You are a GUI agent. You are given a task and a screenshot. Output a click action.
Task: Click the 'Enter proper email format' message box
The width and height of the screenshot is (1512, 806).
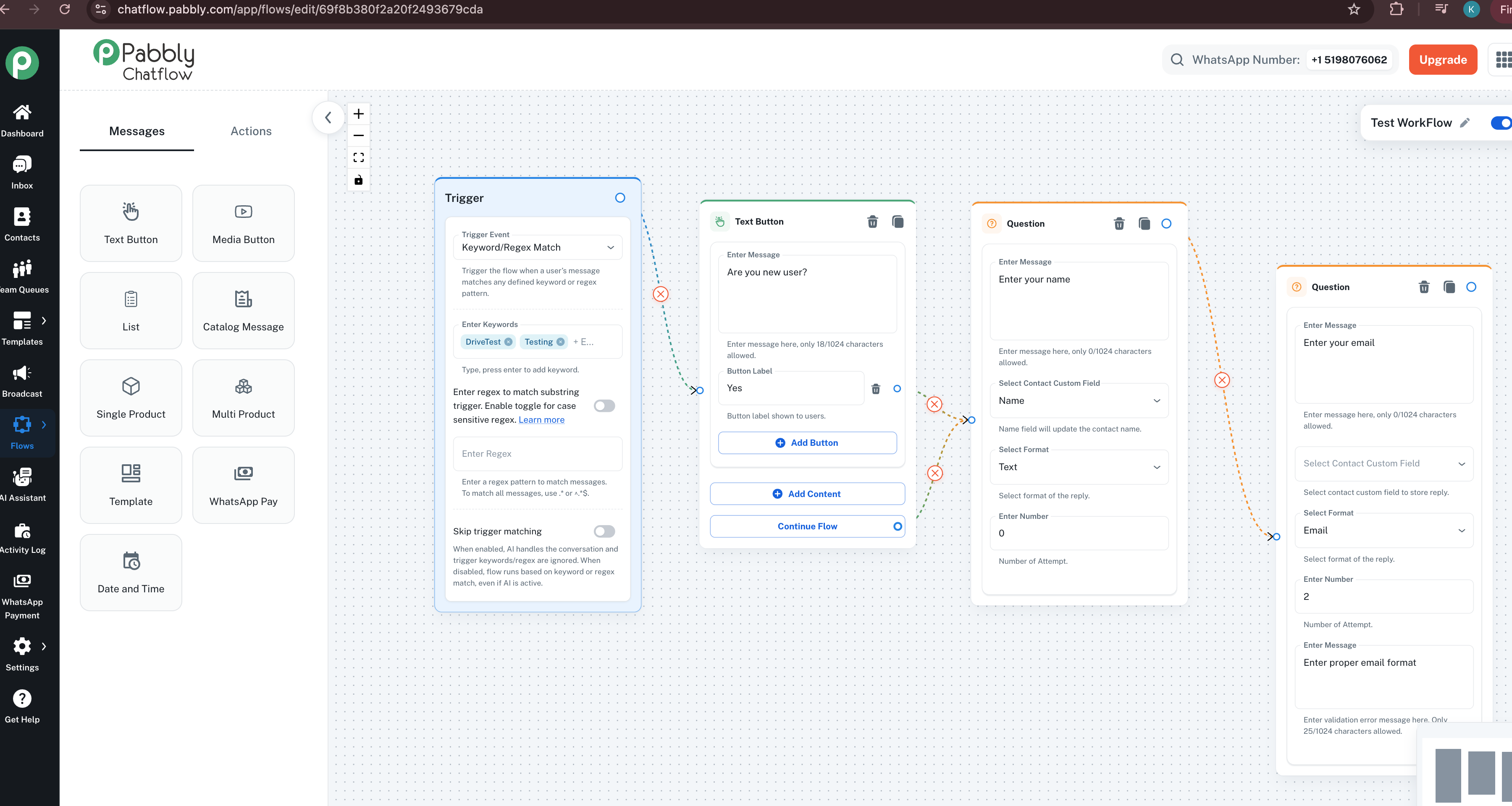coord(1384,677)
